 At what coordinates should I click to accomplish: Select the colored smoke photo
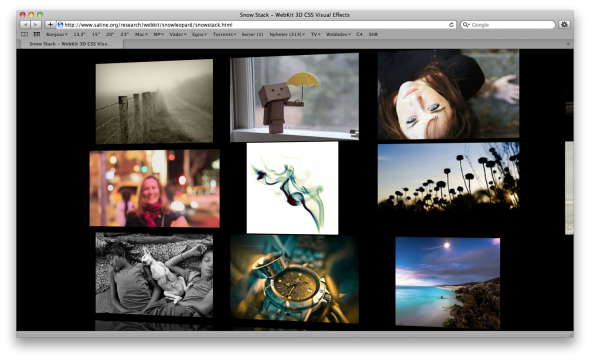(292, 188)
